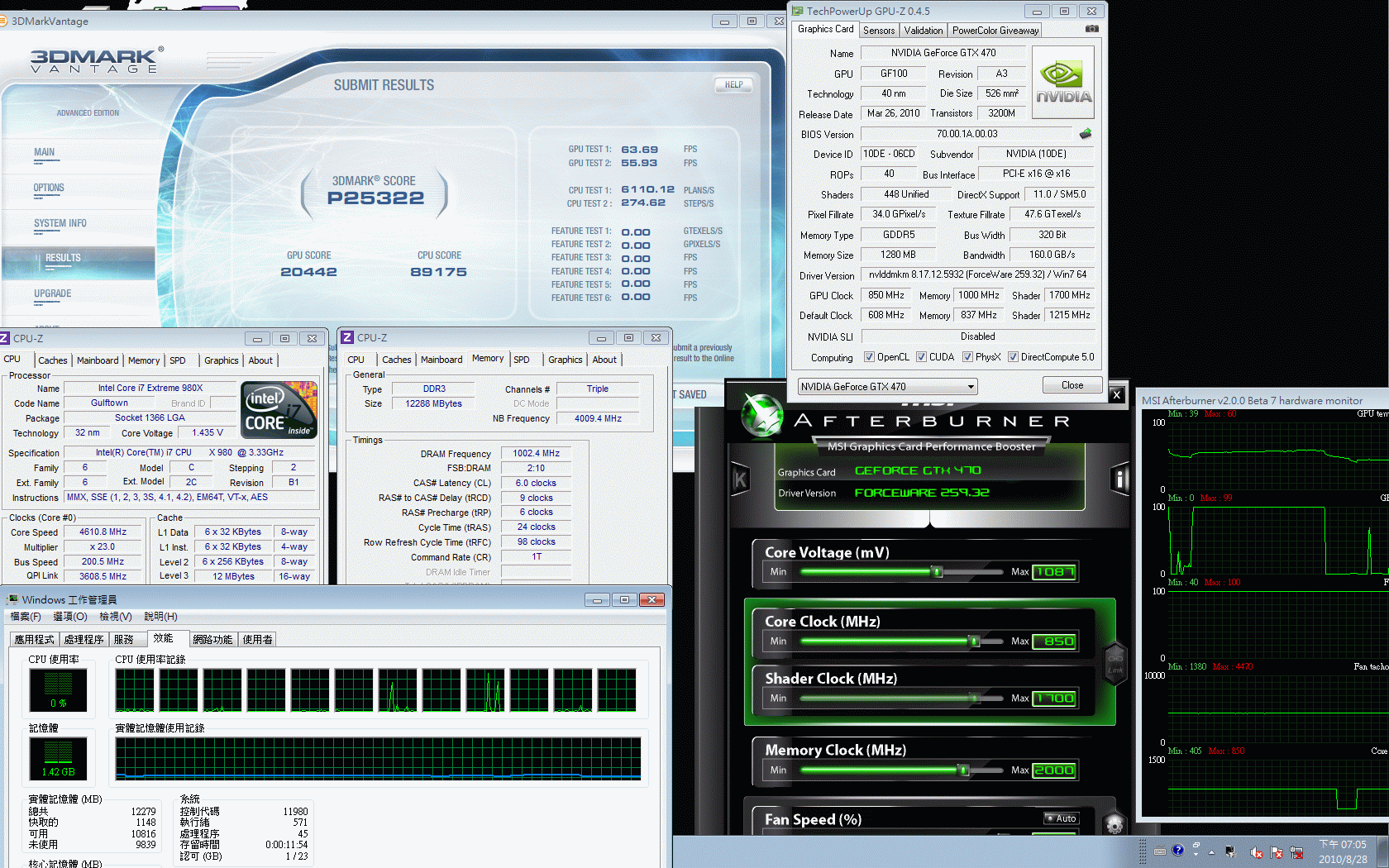Open SPD tab in Memory CPU-Z window
The width and height of the screenshot is (1389, 868).
point(521,360)
